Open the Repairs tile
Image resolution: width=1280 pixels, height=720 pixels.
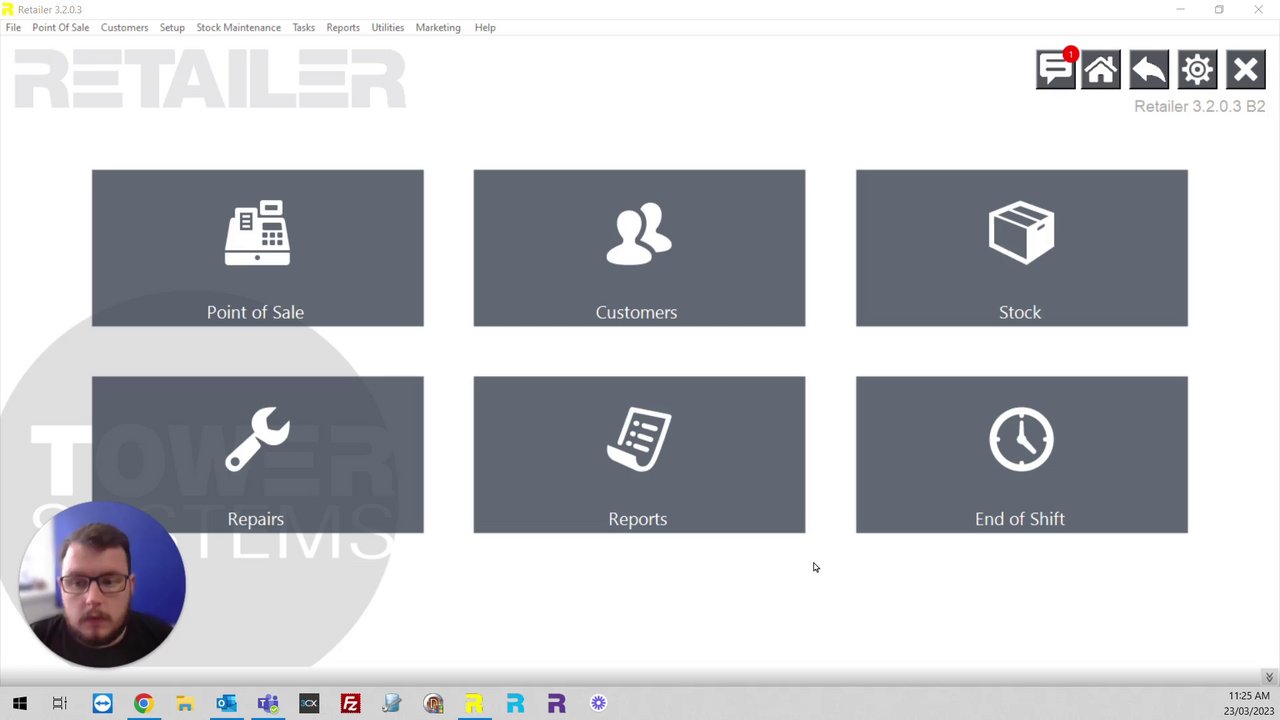coord(257,455)
